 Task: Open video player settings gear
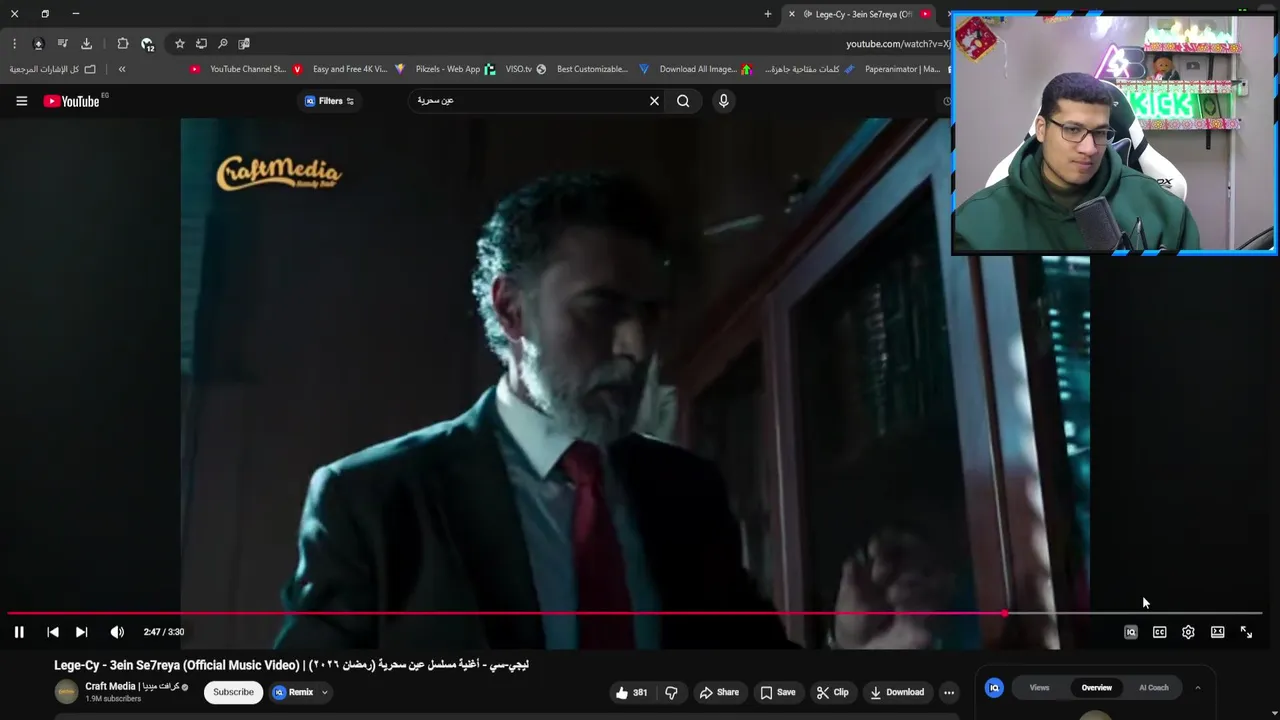point(1188,632)
